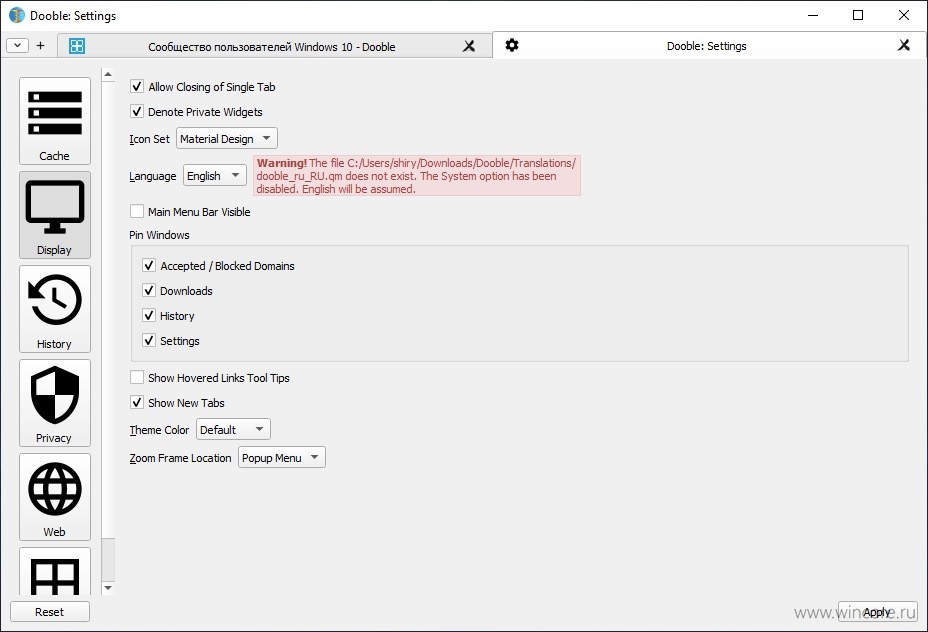Open the History settings section
This screenshot has height=632, width=928.
(54, 309)
